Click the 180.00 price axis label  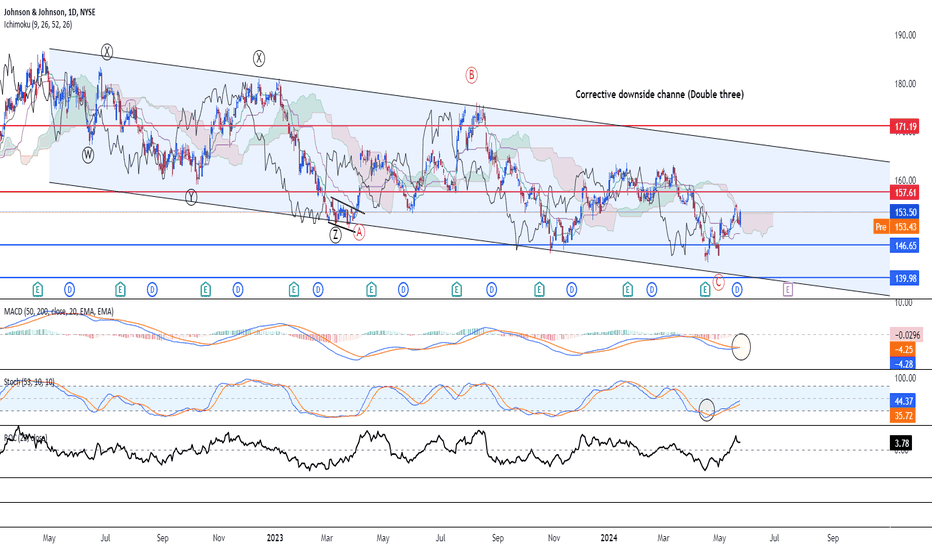pyautogui.click(x=905, y=84)
